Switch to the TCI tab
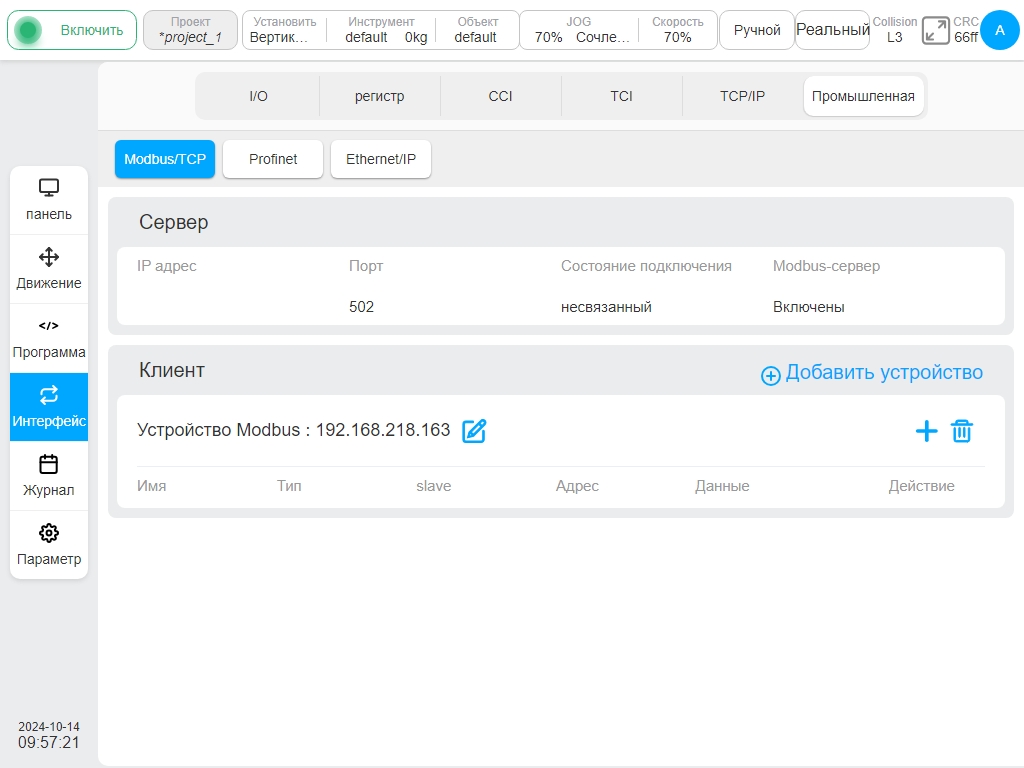The height and width of the screenshot is (768, 1024). pyautogui.click(x=621, y=96)
